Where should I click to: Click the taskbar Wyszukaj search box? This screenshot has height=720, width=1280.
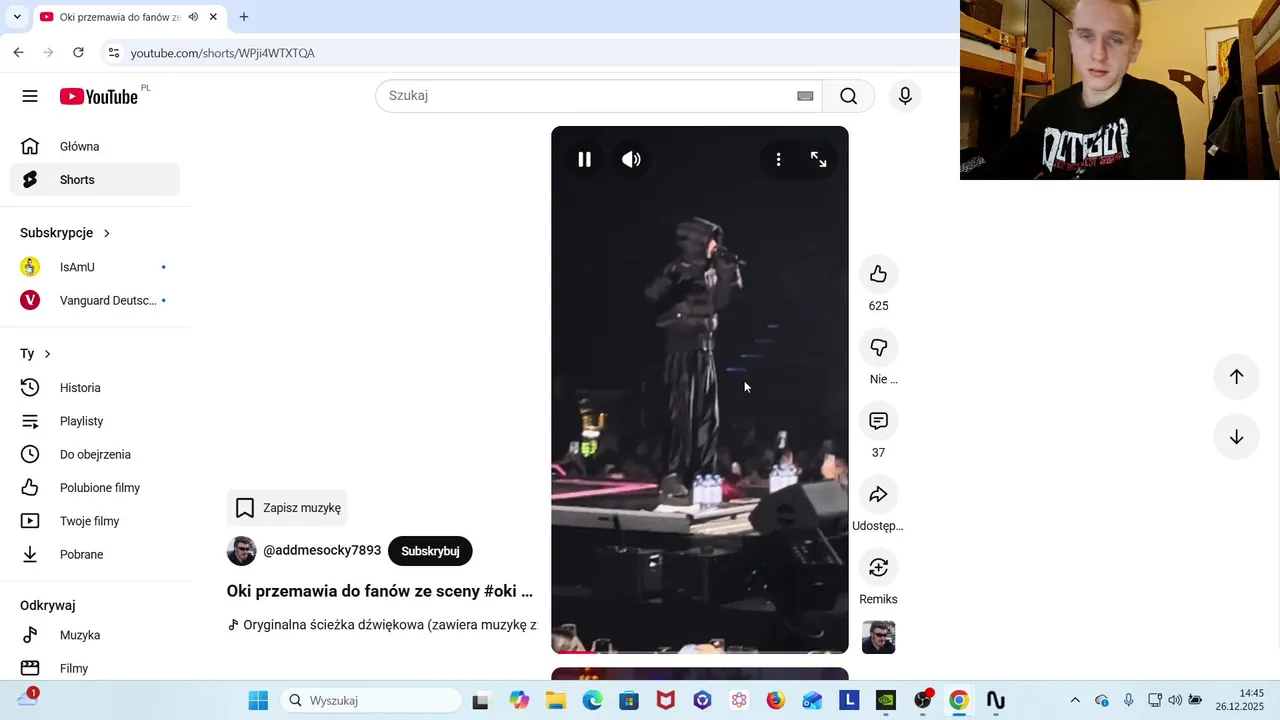[371, 700]
